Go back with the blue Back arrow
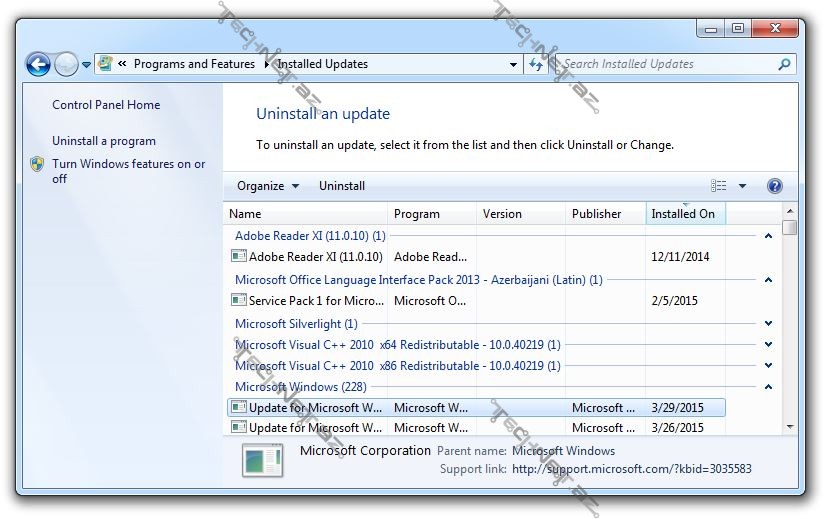 (38, 65)
